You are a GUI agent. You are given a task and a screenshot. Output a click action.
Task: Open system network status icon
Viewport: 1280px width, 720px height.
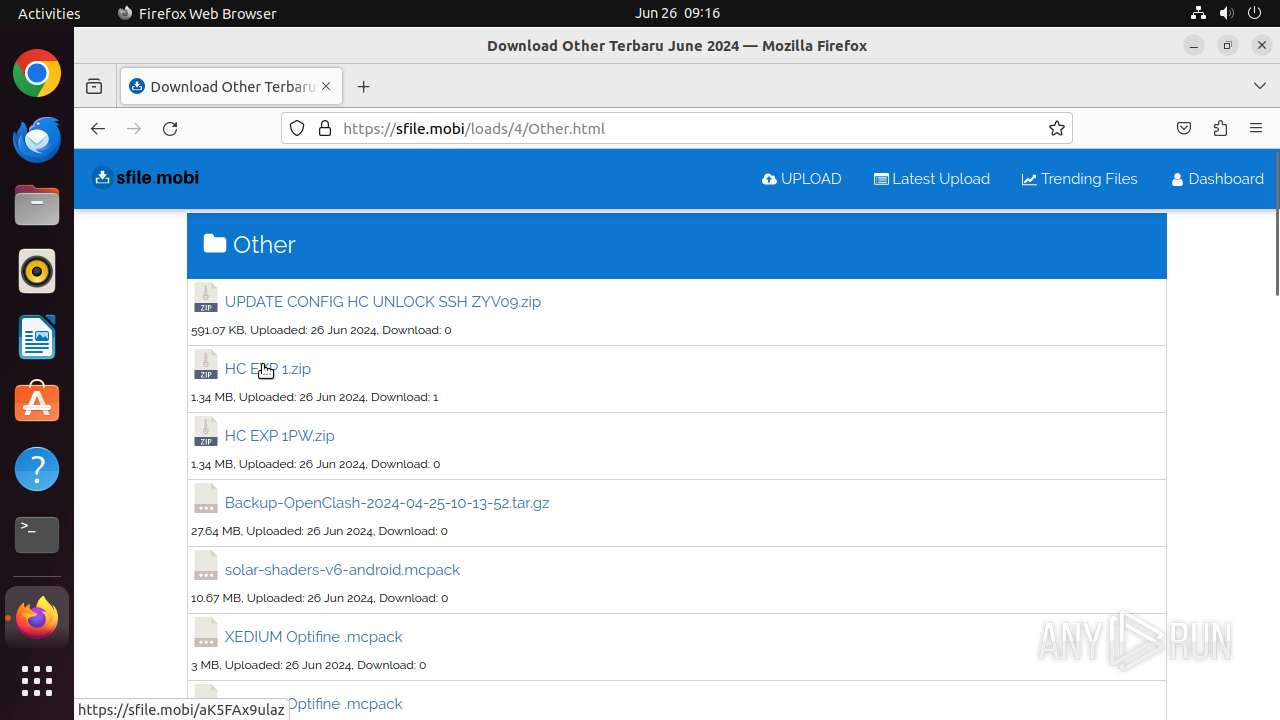[1198, 13]
